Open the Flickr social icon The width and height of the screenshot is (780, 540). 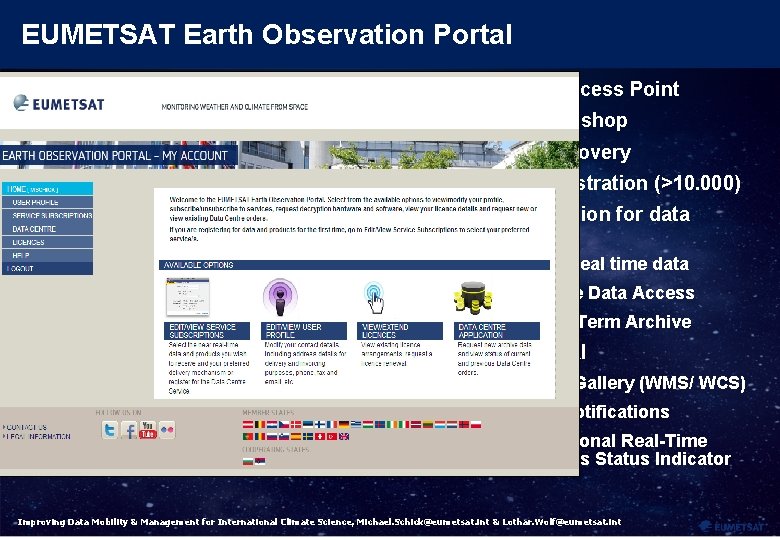167,430
